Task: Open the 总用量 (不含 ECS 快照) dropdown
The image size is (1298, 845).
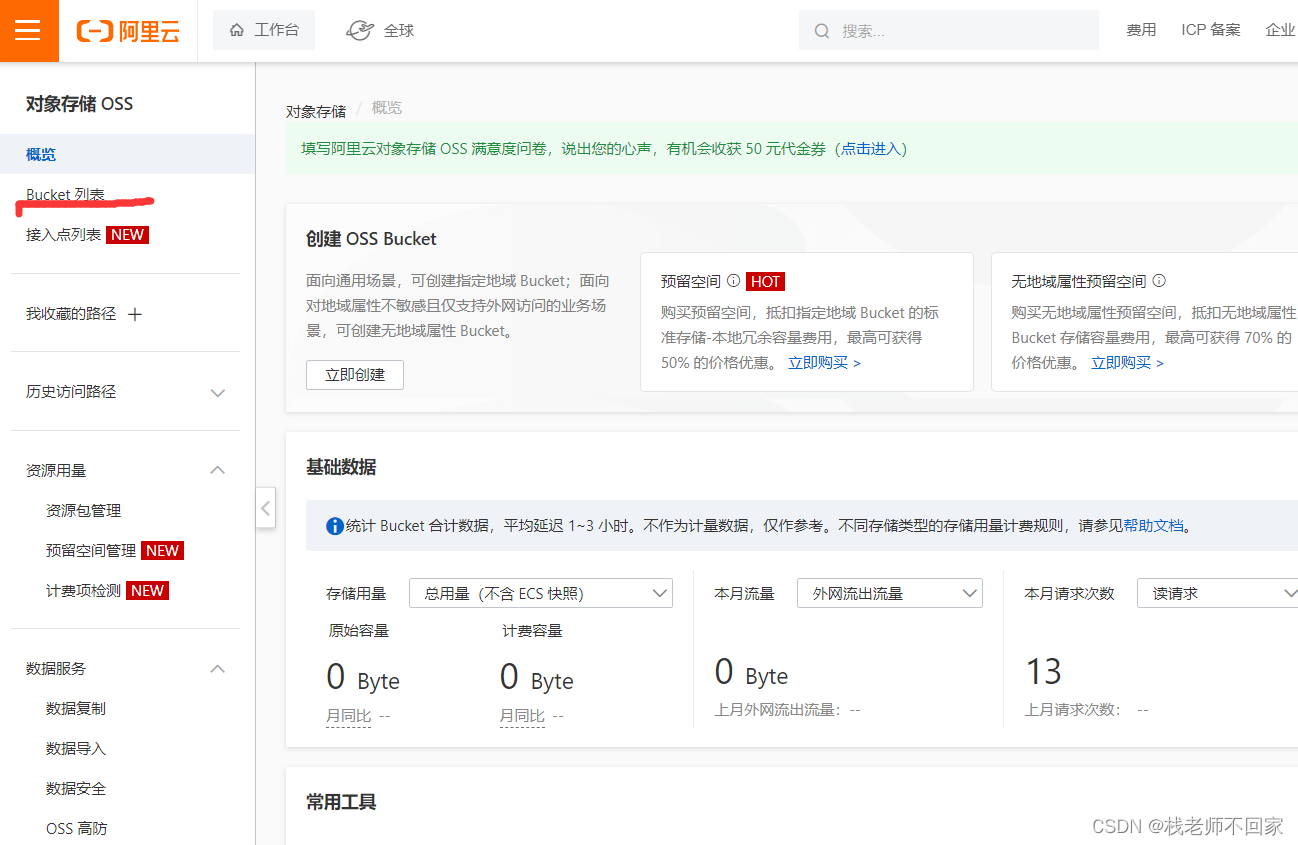Action: 541,593
